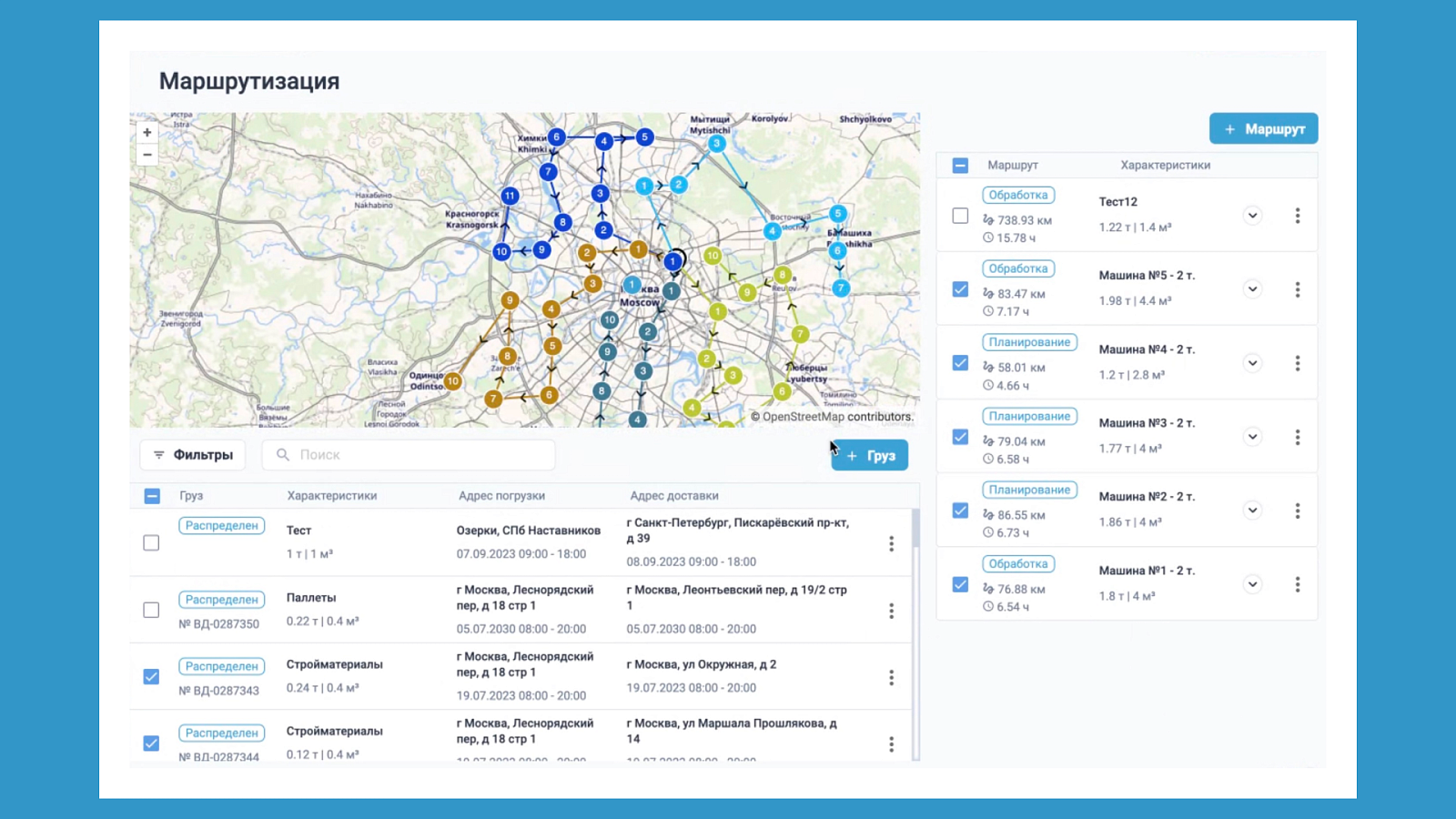The image size is (1456, 819).
Task: Zoom in the map with plus button
Action: point(147,132)
